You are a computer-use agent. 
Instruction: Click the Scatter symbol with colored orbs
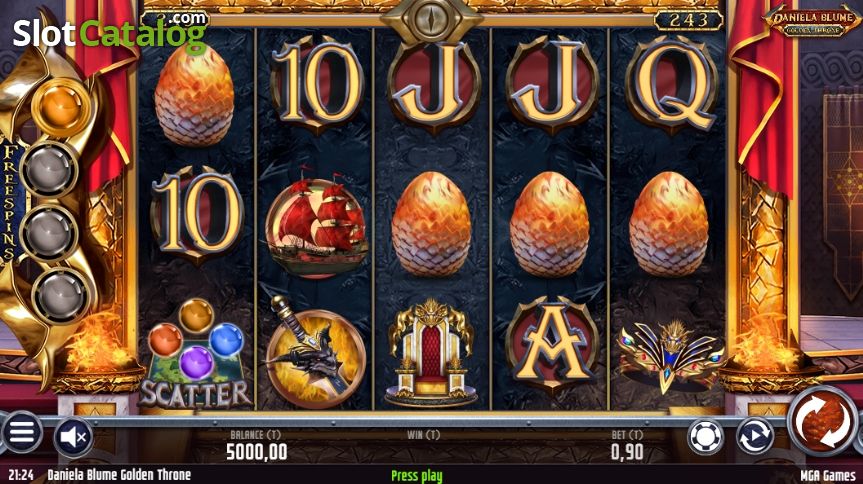(x=195, y=354)
